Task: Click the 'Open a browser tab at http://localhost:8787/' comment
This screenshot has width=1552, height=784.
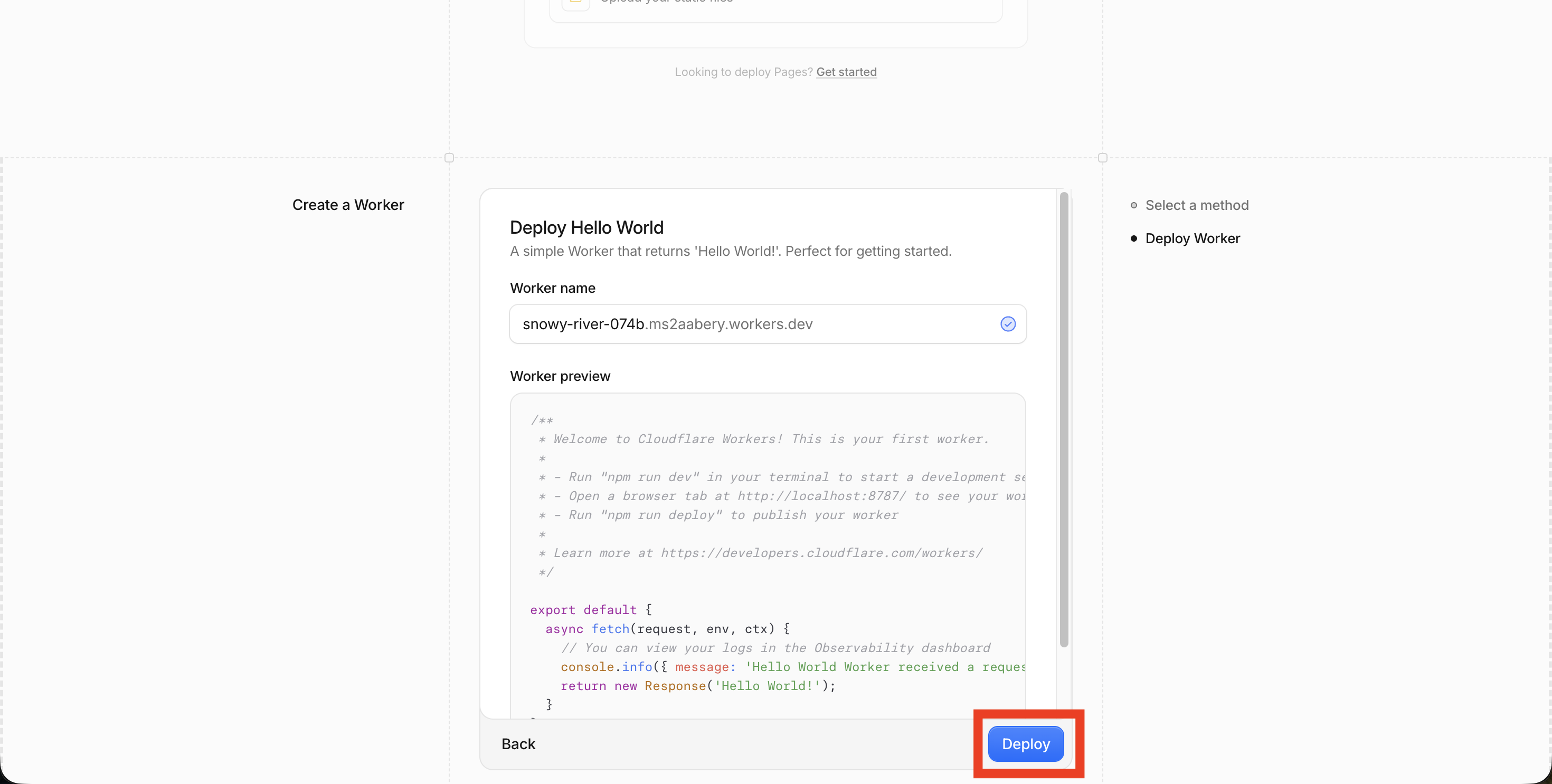Action: 781,496
